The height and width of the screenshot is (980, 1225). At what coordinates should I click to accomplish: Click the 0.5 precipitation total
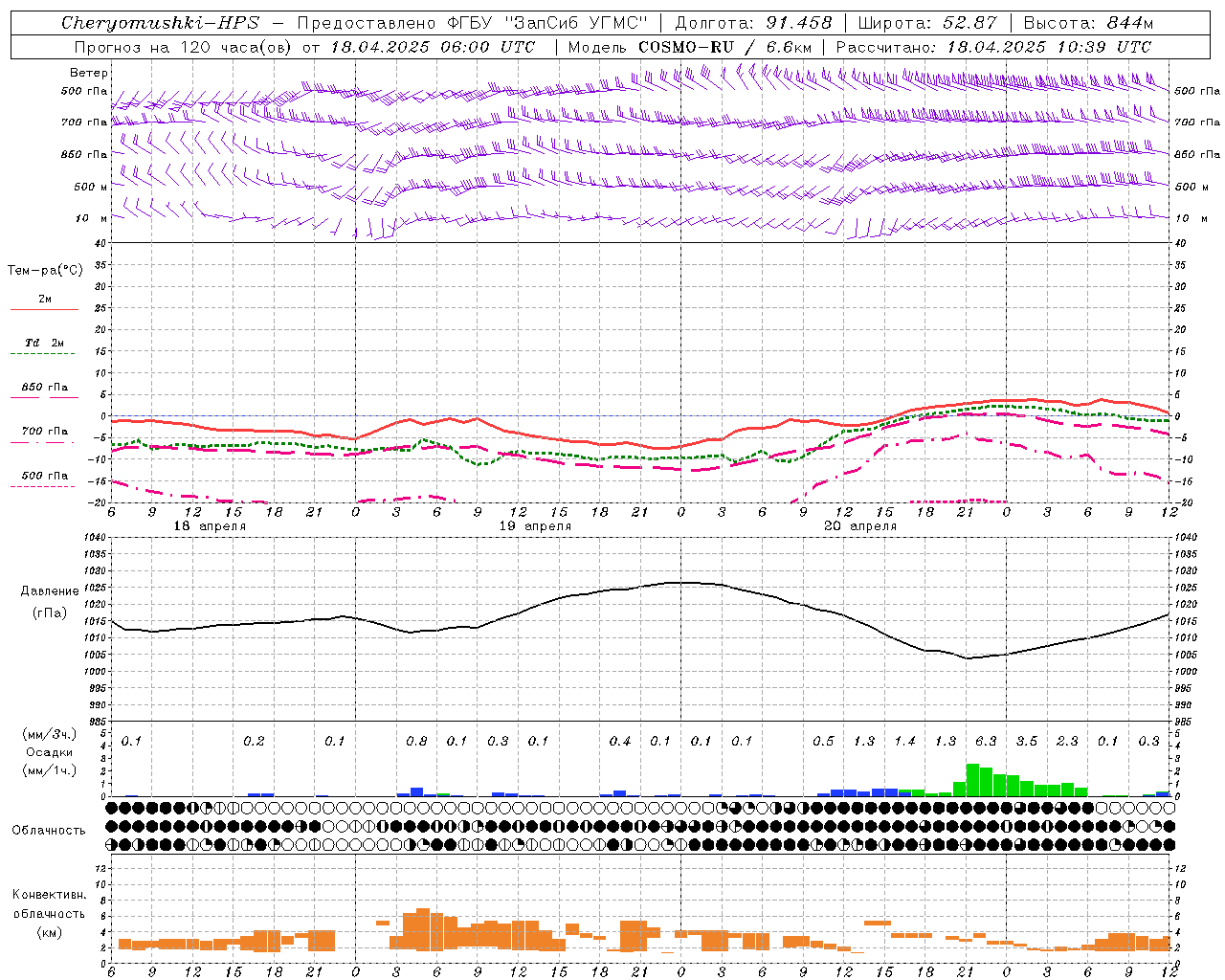[823, 741]
